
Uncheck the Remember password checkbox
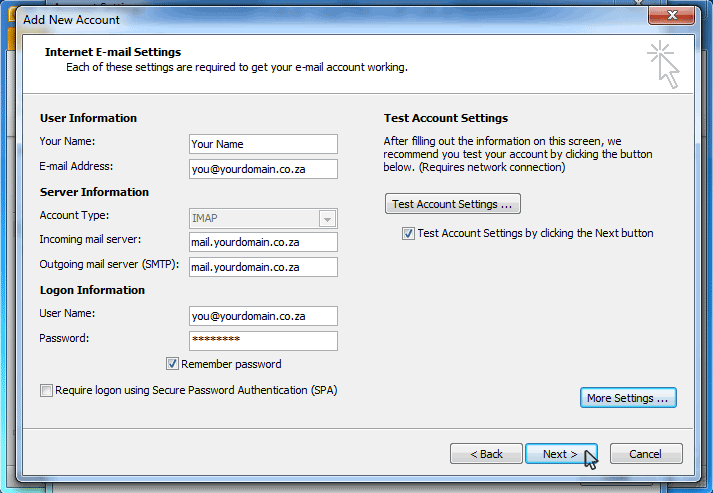click(173, 364)
